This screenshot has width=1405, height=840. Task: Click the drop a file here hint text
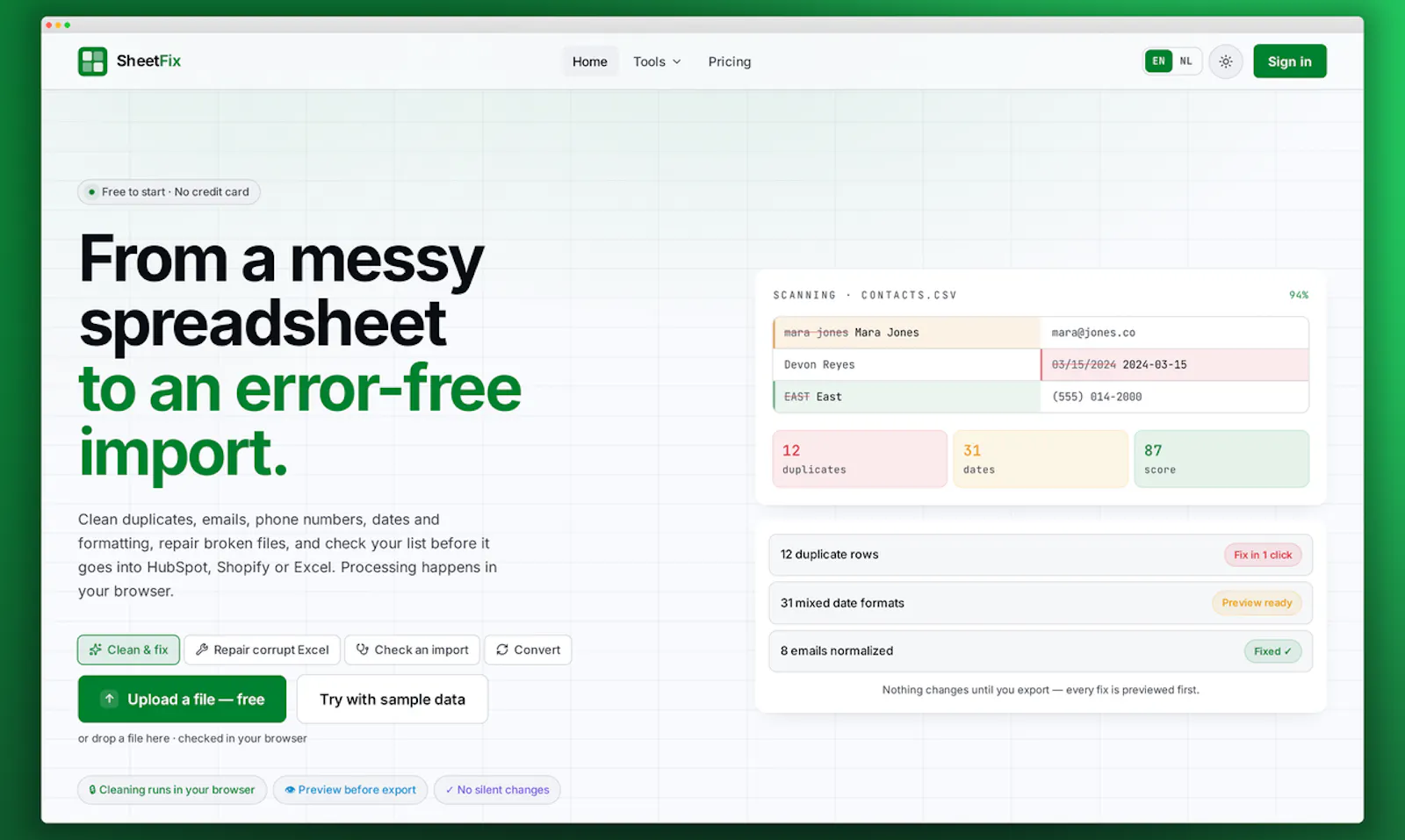point(192,738)
